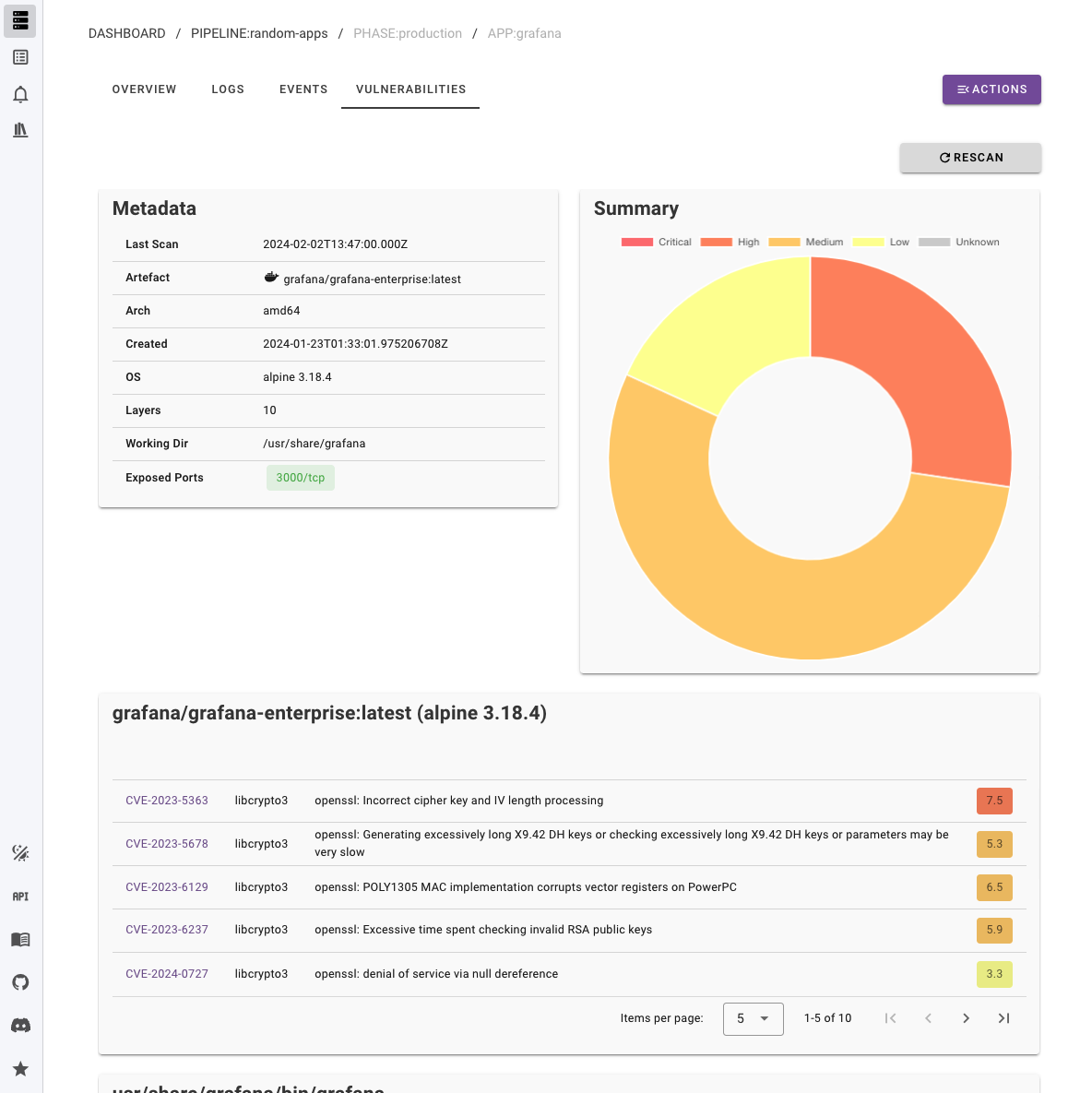The image size is (1092, 1093).
Task: Click 'denial of service via null dereference' description
Action: (x=436, y=974)
